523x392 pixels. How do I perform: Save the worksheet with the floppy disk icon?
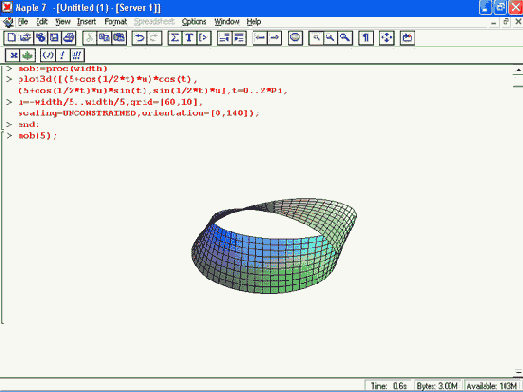pos(54,38)
